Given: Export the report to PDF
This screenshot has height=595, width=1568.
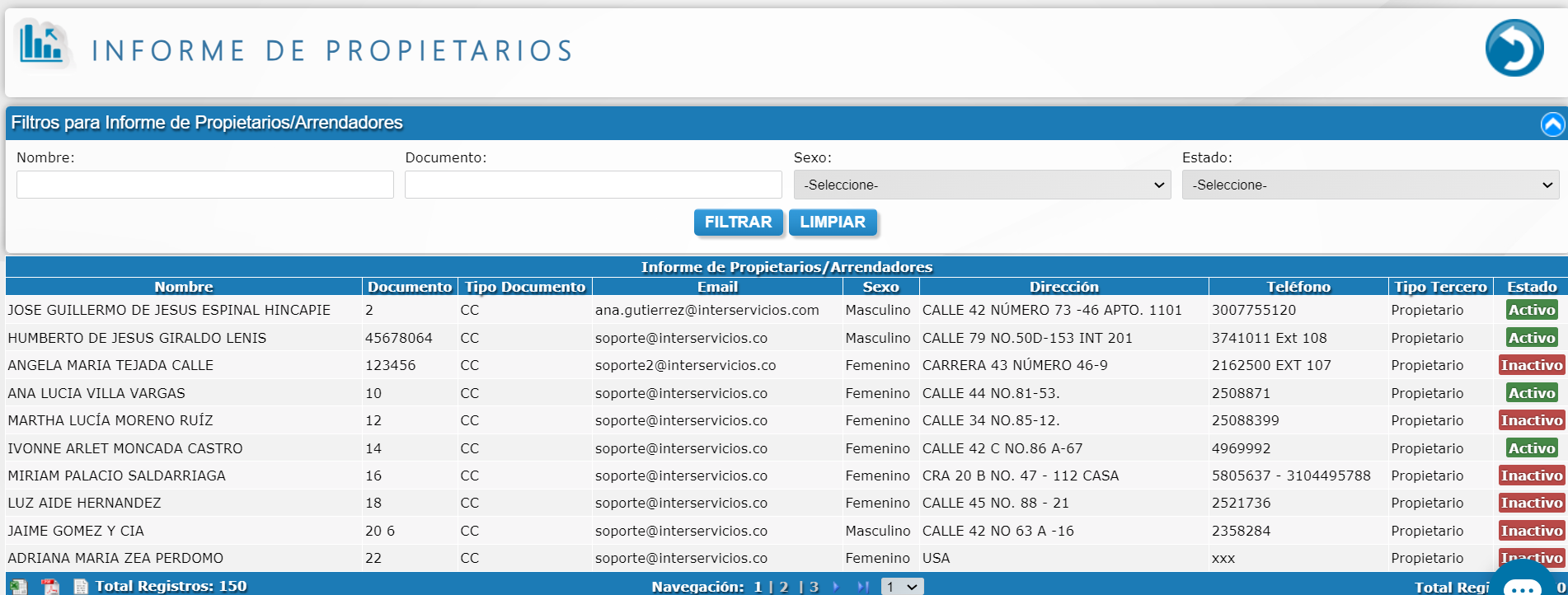Looking at the screenshot, I should point(50,586).
